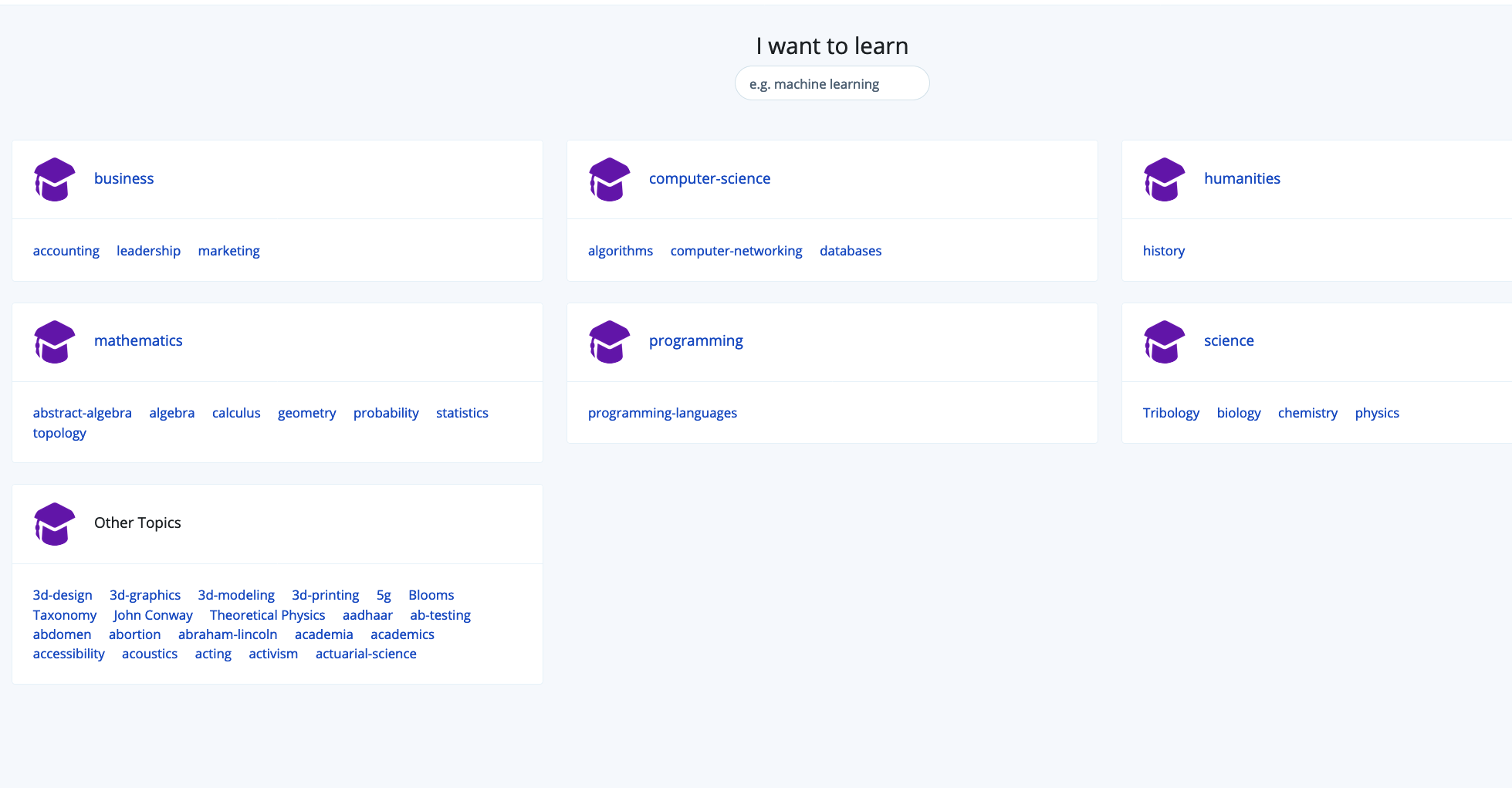Go to the computer-networking topic
Image resolution: width=1512 pixels, height=788 pixels.
pyautogui.click(x=736, y=251)
